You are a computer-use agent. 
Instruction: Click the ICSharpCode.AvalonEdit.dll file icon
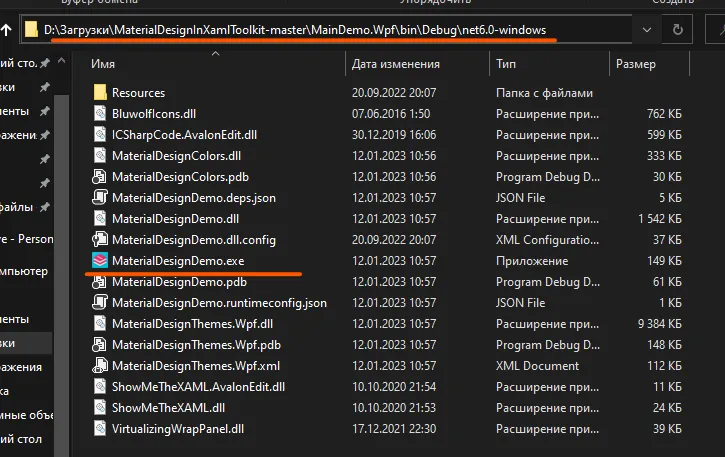(x=100, y=135)
